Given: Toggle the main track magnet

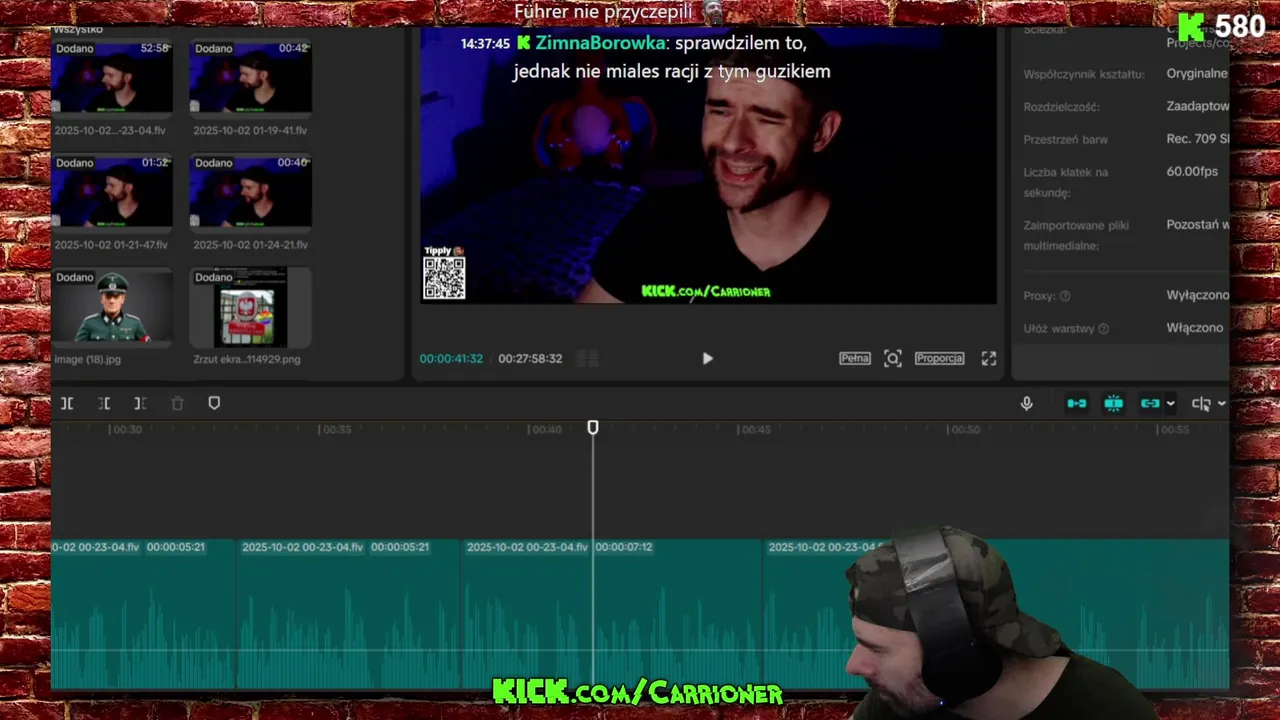Looking at the screenshot, I should point(1077,403).
